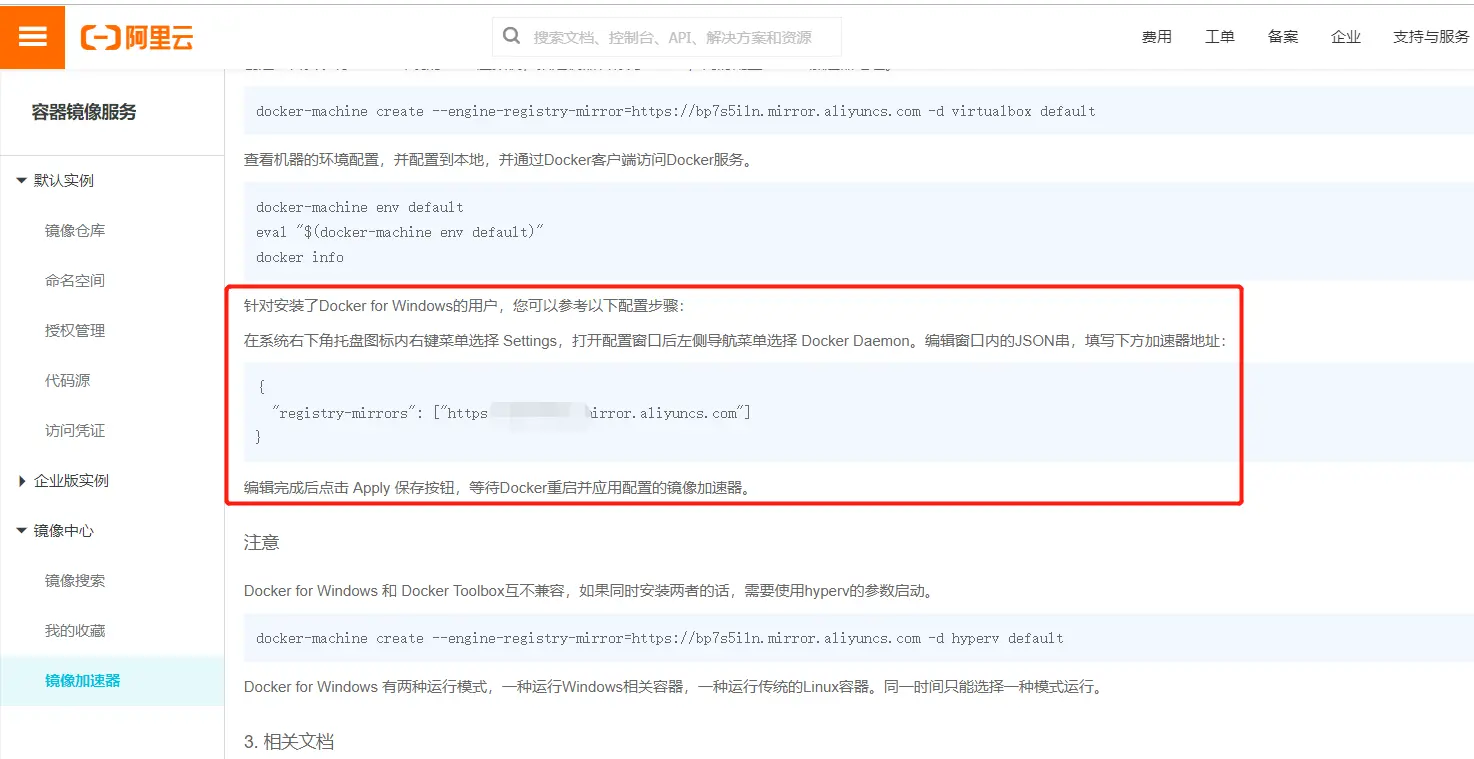Click the 'docker info' code line
1474x759 pixels.
click(x=300, y=257)
